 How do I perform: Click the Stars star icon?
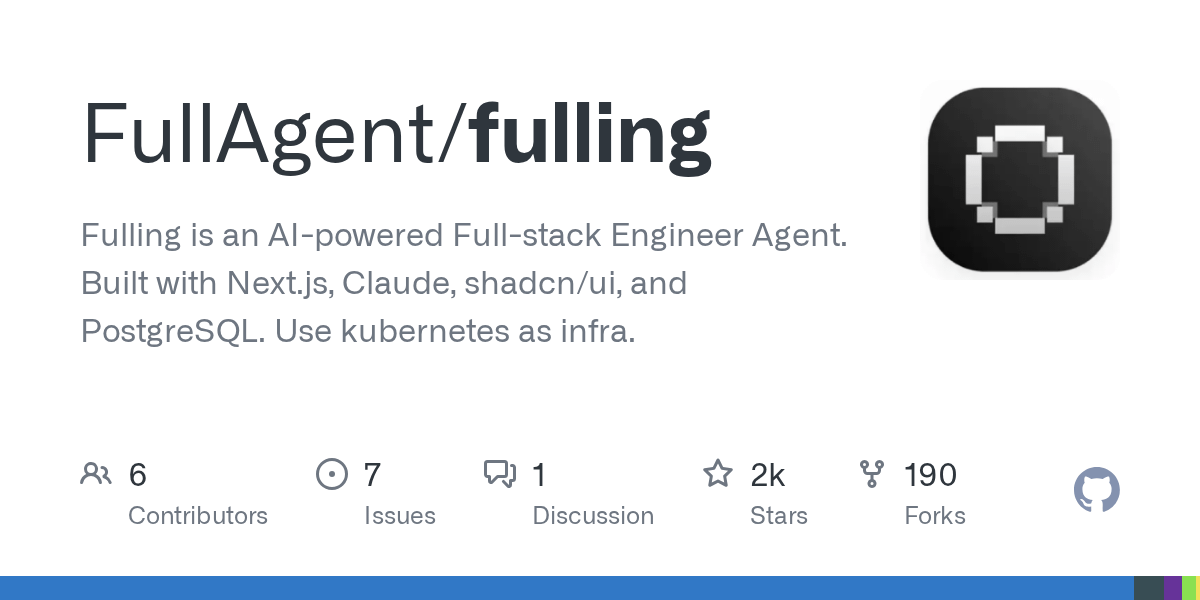pos(718,474)
